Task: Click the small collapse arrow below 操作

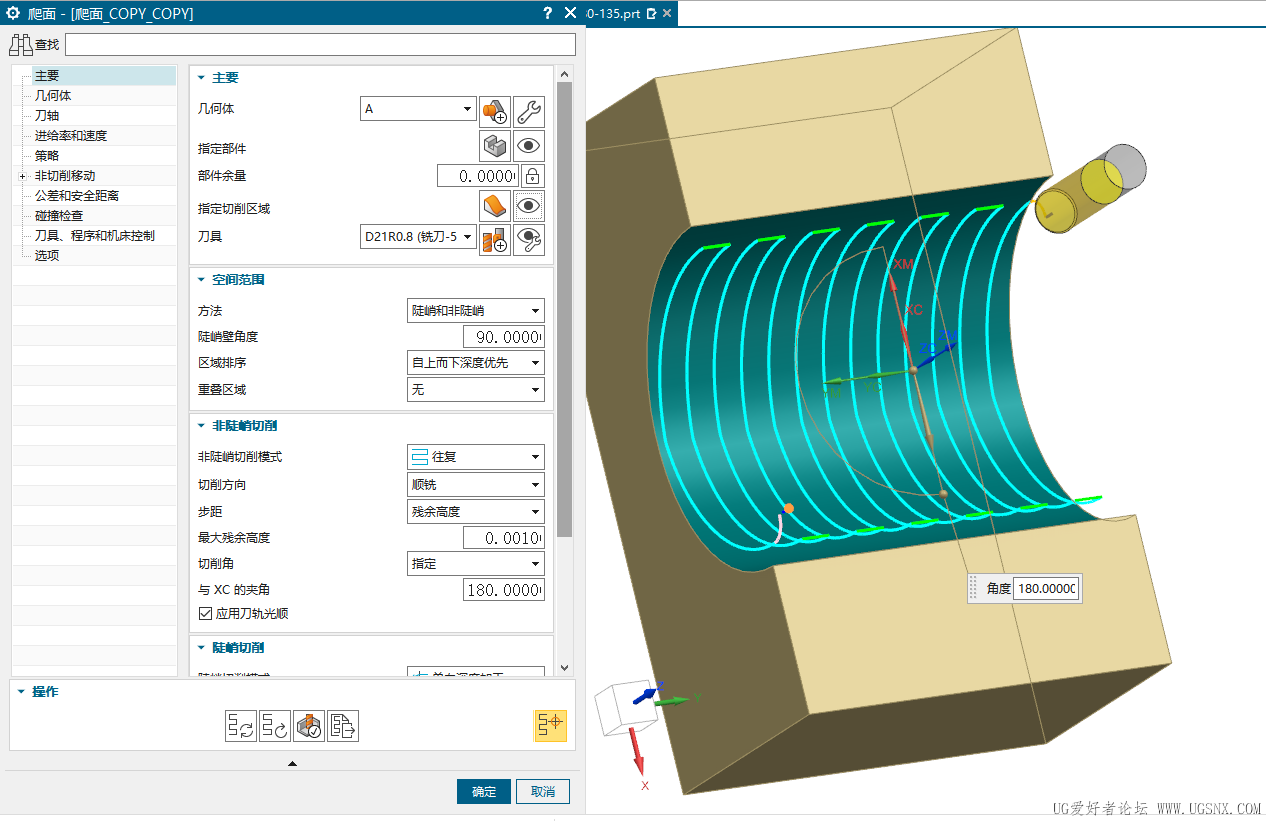Action: coord(292,764)
